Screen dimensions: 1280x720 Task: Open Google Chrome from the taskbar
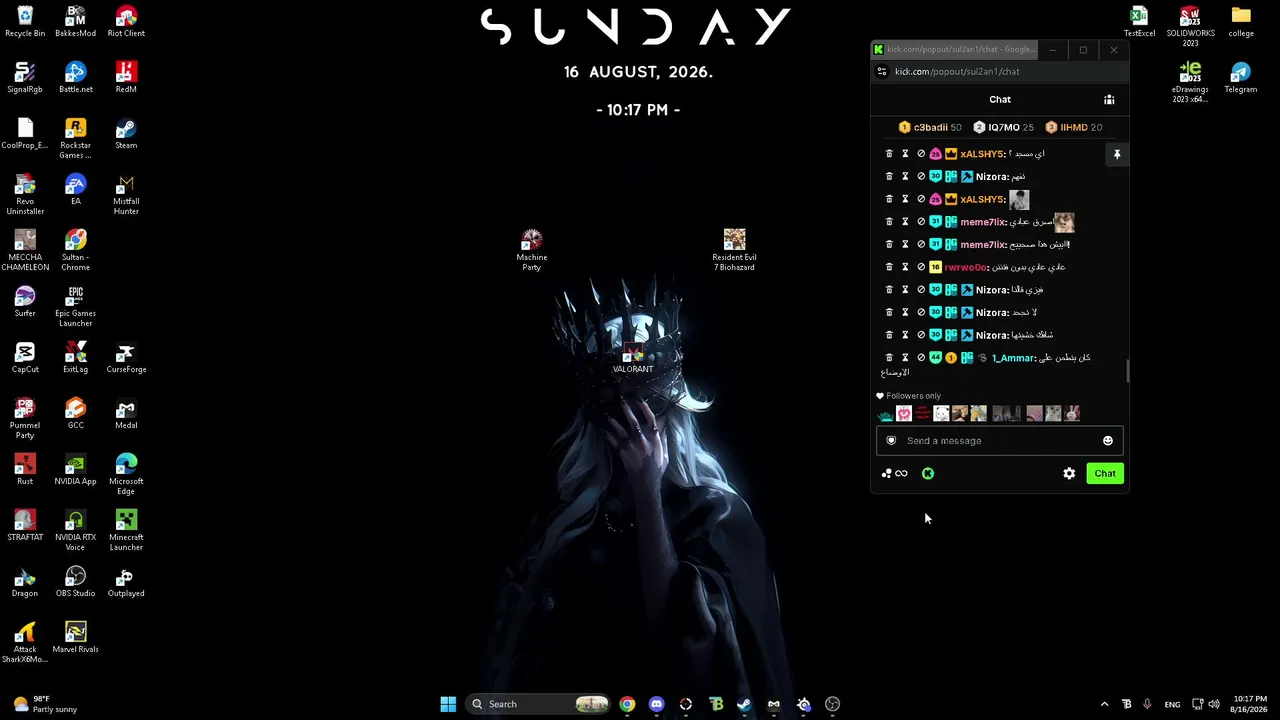tap(627, 704)
